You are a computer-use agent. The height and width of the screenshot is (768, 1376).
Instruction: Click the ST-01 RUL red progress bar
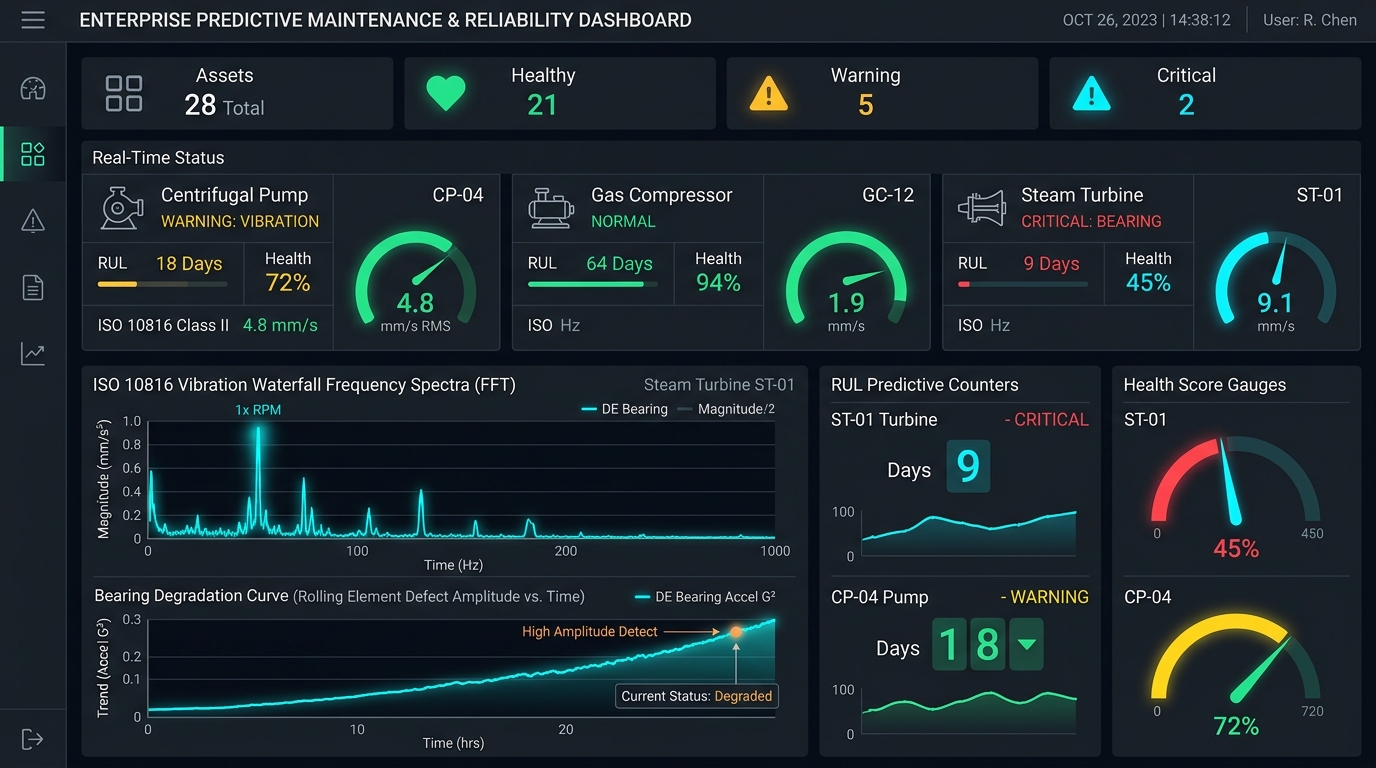[x=1023, y=284]
